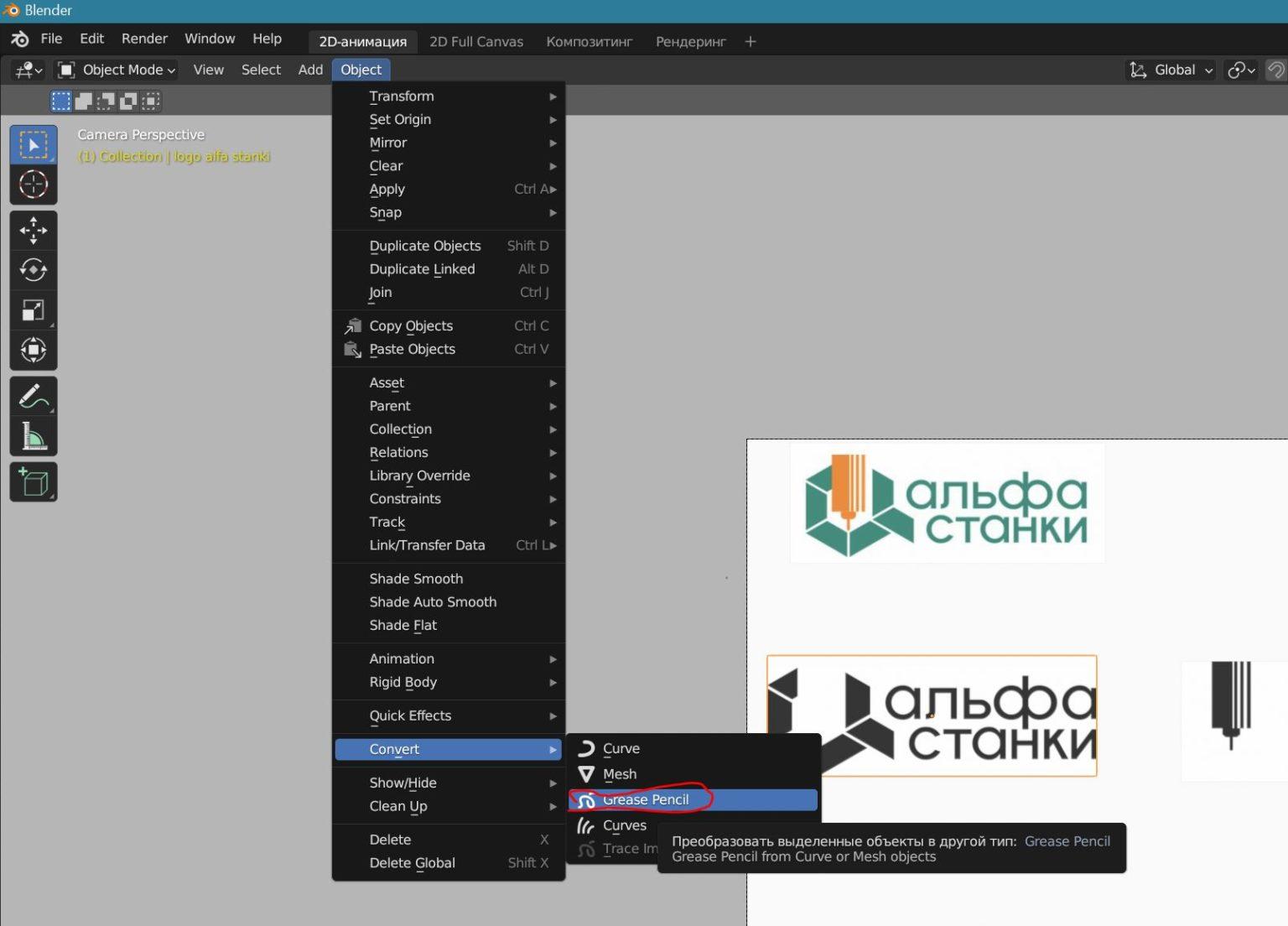Choose the intersect selection mode icon
Viewport: 1288px width, 926px height.
(x=151, y=101)
